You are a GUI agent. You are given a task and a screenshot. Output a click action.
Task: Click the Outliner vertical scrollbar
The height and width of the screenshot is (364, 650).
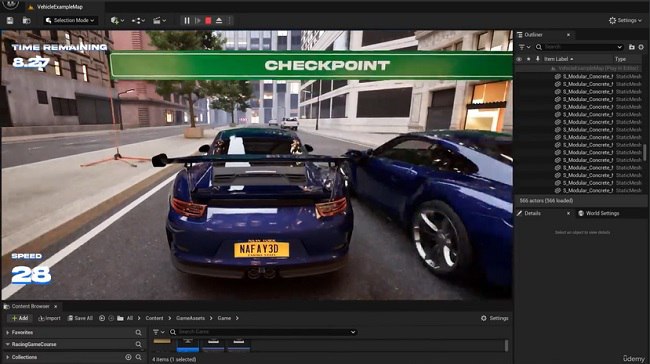point(644,153)
